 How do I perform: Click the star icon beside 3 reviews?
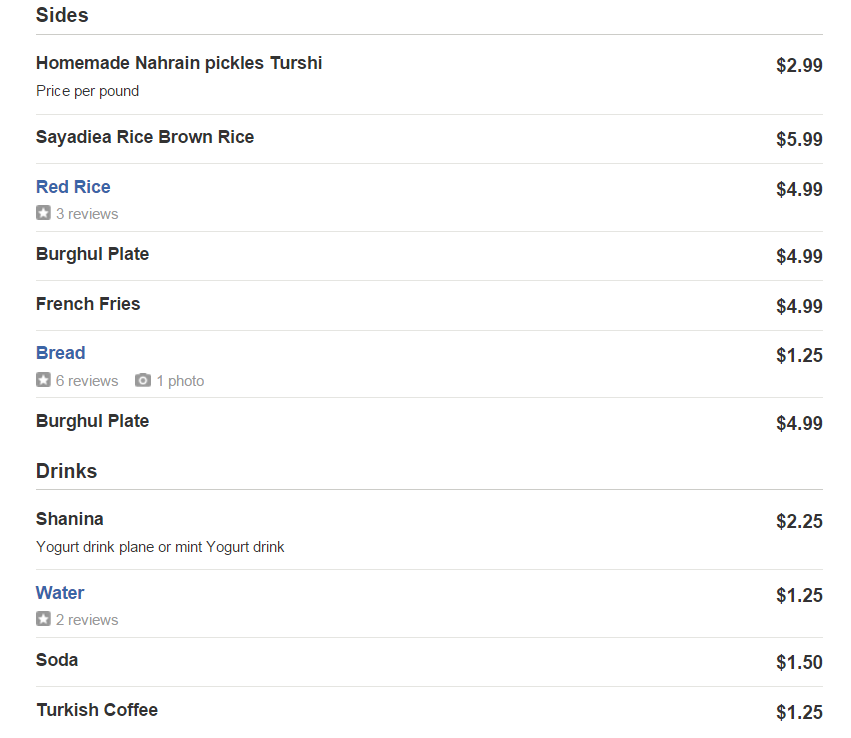tap(43, 213)
